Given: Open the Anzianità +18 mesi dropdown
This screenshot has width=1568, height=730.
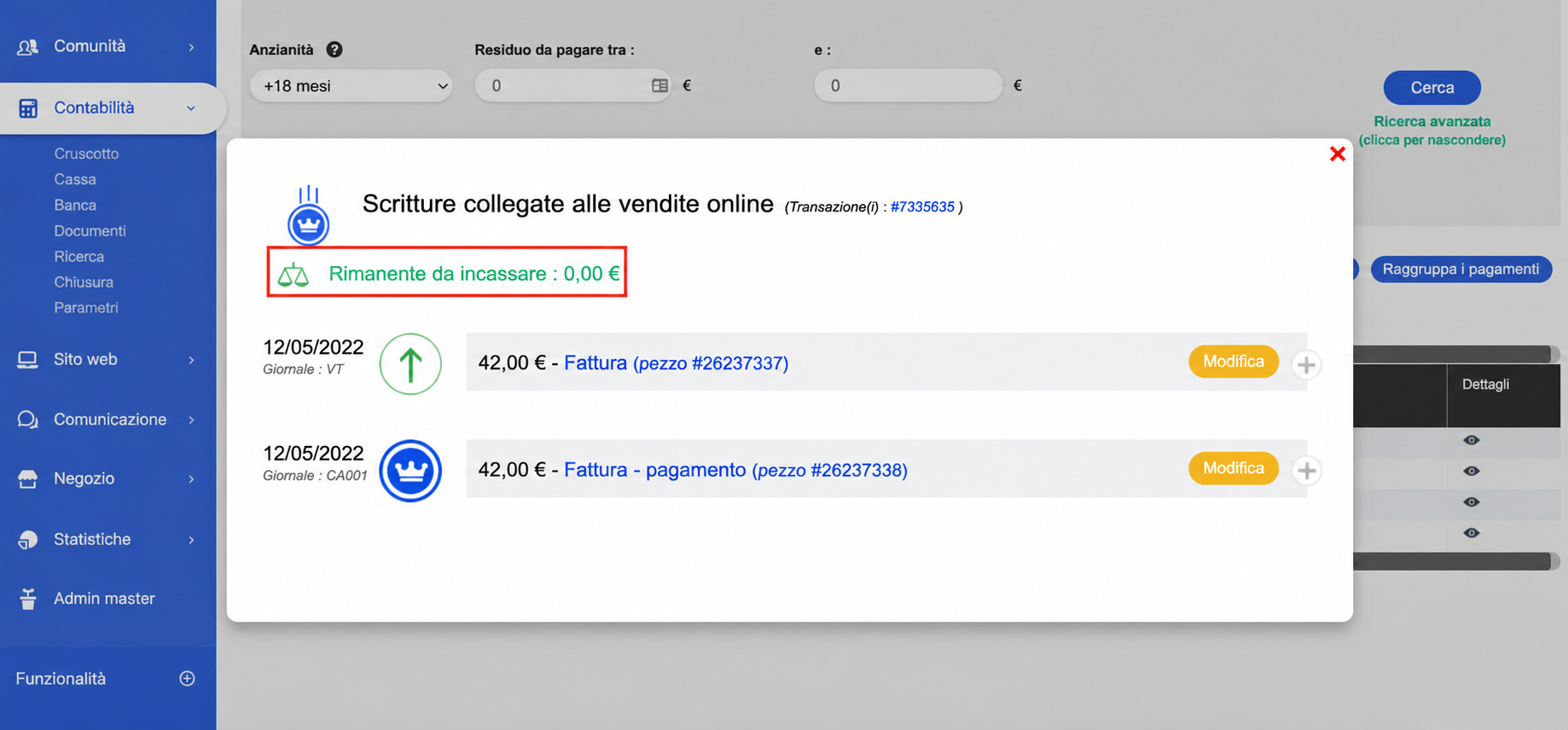Looking at the screenshot, I should [351, 85].
